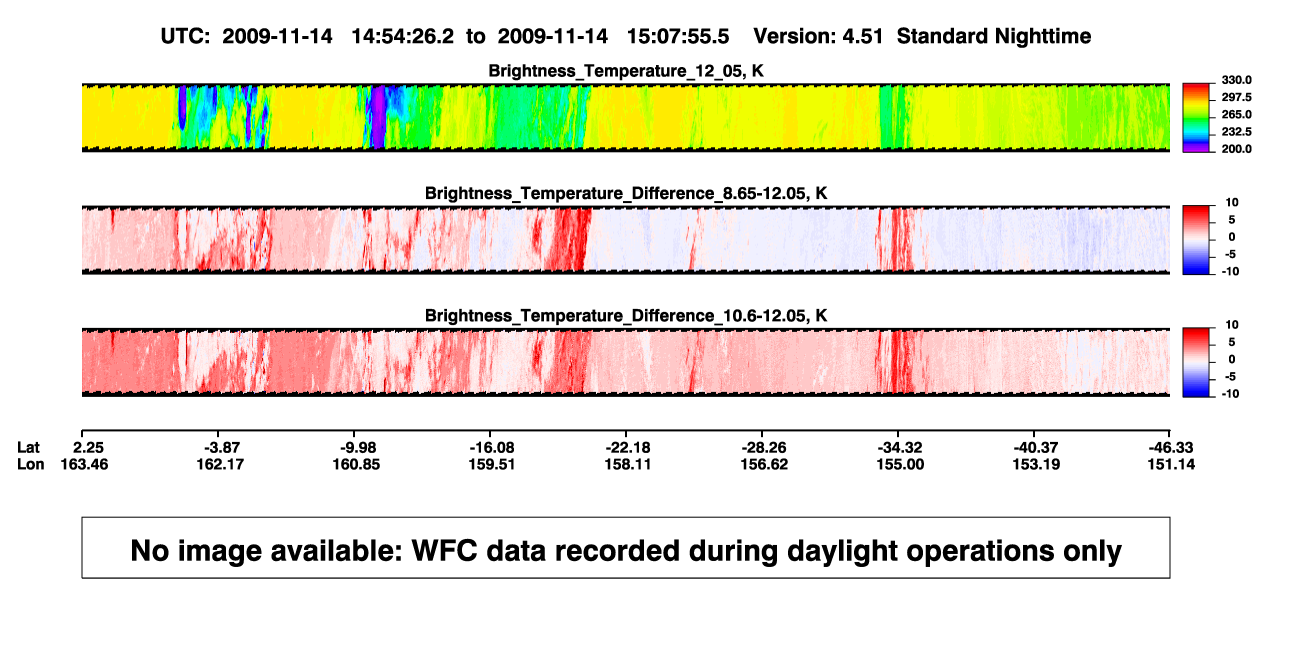The height and width of the screenshot is (667, 1300).
Task: Click the Lon axis label
Action: click(x=29, y=464)
